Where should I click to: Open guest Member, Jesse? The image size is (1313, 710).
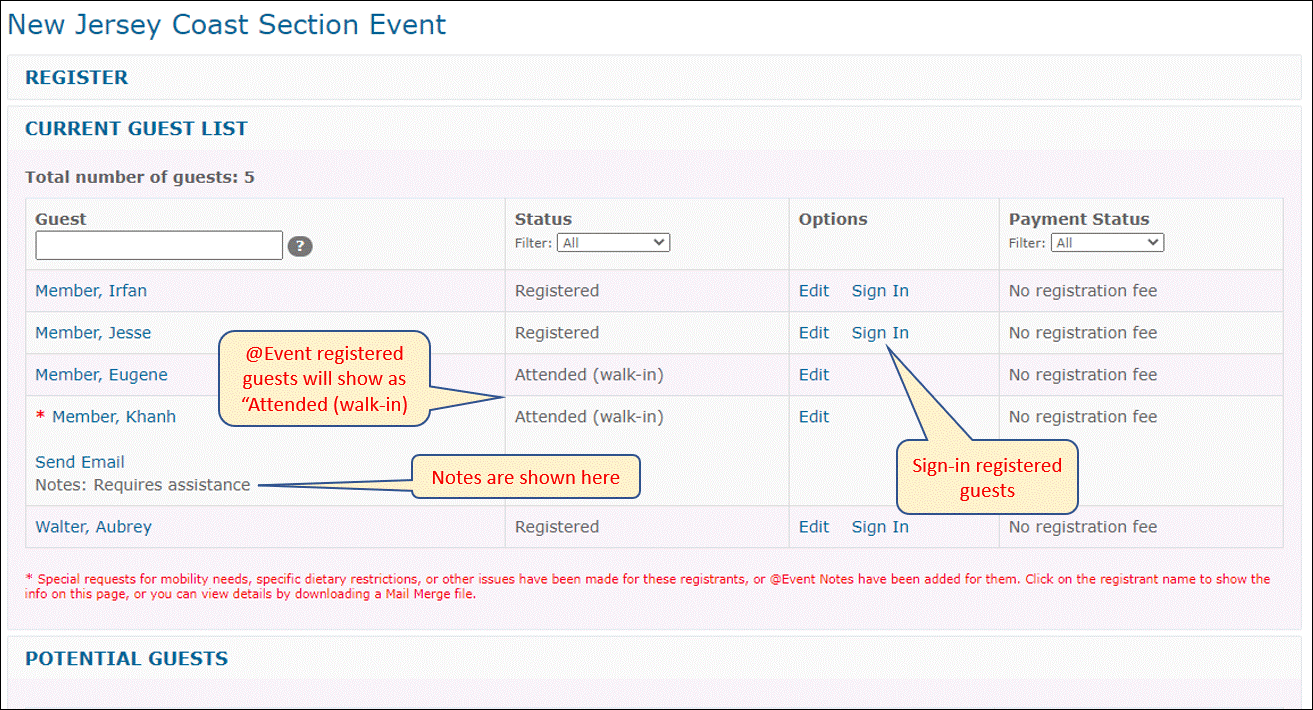tap(93, 333)
